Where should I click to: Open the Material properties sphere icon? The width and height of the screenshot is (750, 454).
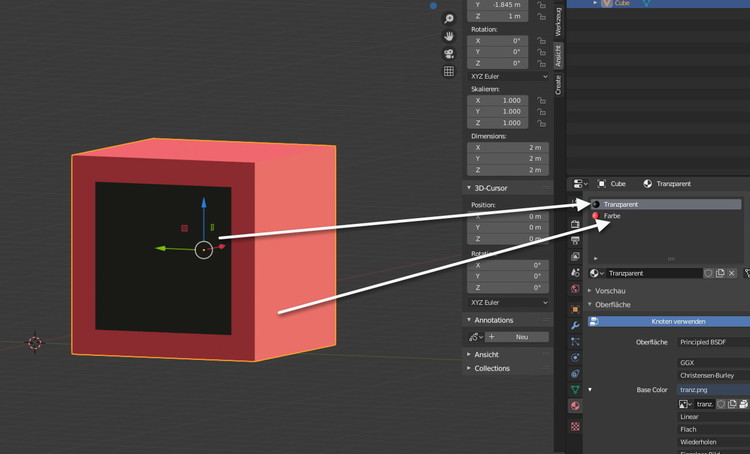click(x=575, y=406)
